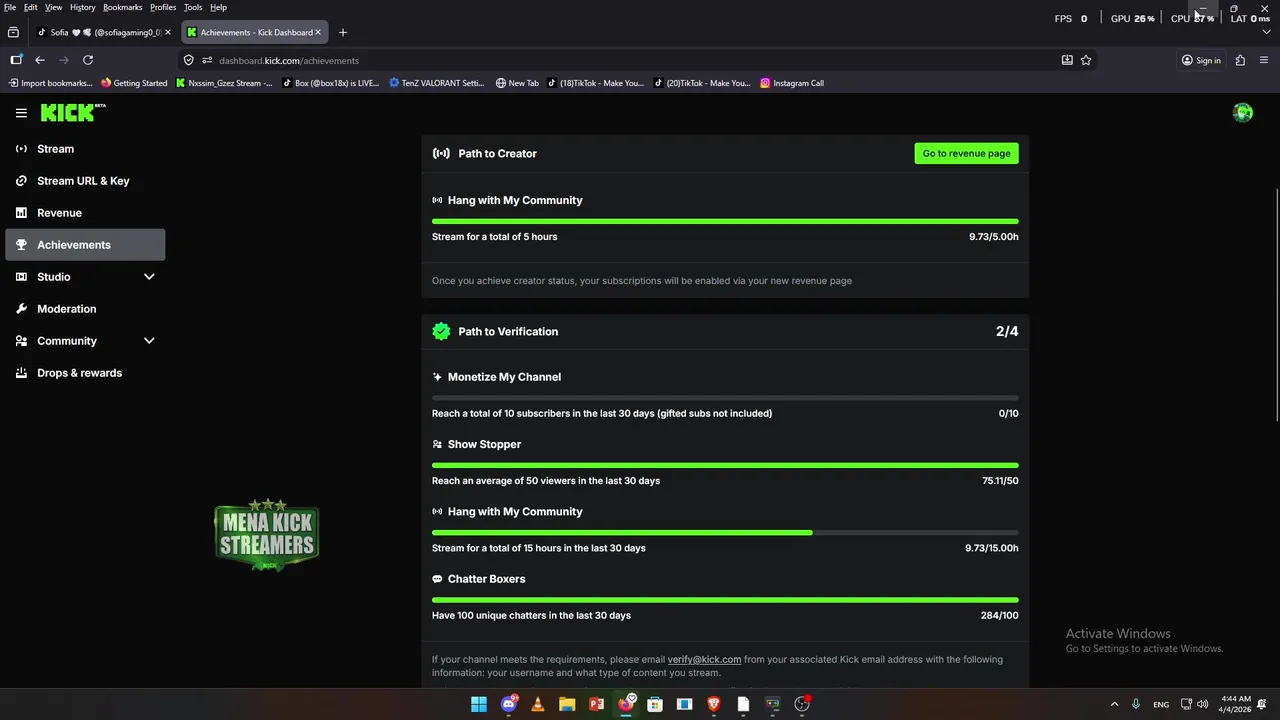
Task: Click the 15 hours streaming progress bar
Action: (x=725, y=533)
